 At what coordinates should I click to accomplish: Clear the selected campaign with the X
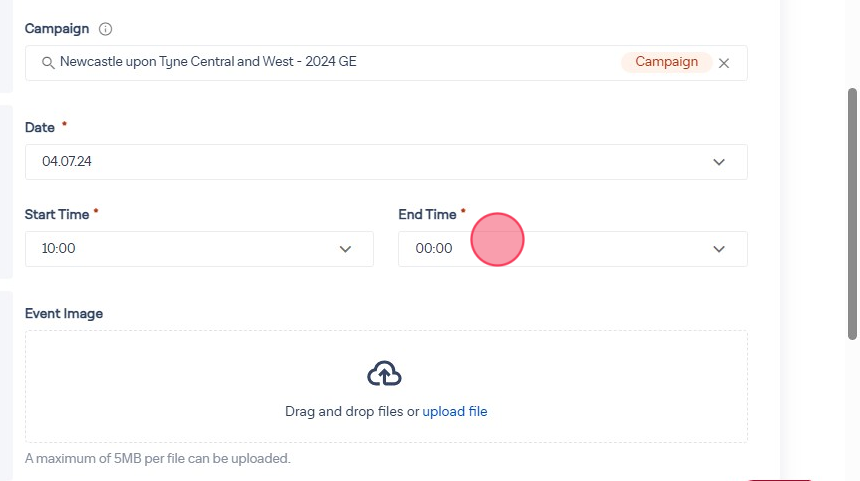coord(724,63)
